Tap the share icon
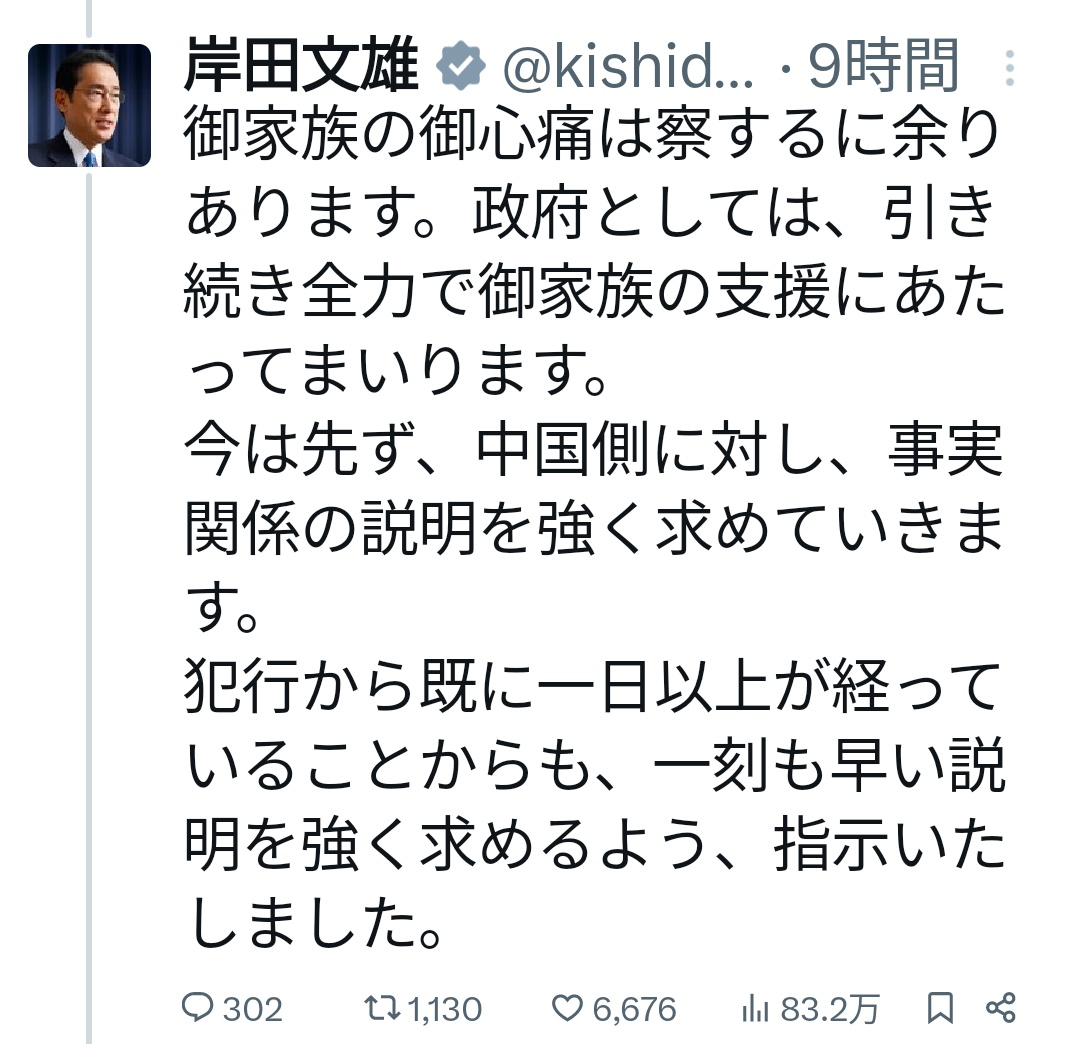The image size is (1071, 1044). (x=1001, y=1008)
